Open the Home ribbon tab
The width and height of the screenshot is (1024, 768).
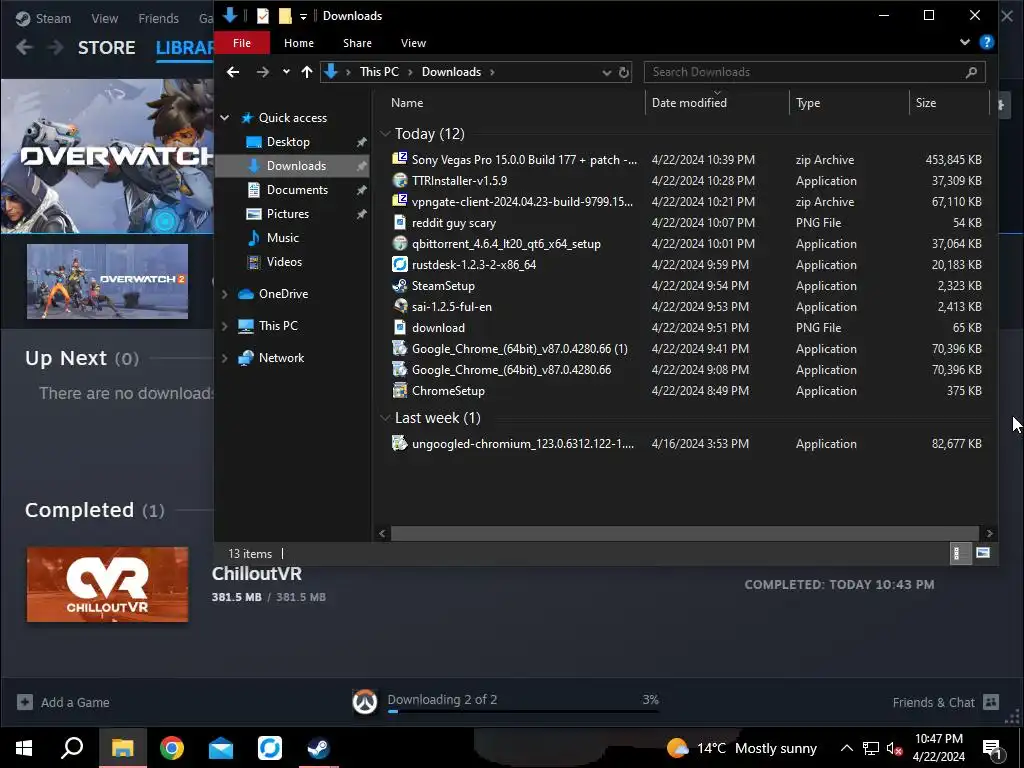[x=299, y=42]
